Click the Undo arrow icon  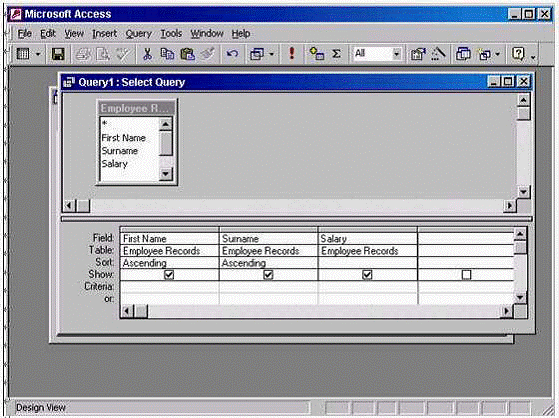[232, 54]
